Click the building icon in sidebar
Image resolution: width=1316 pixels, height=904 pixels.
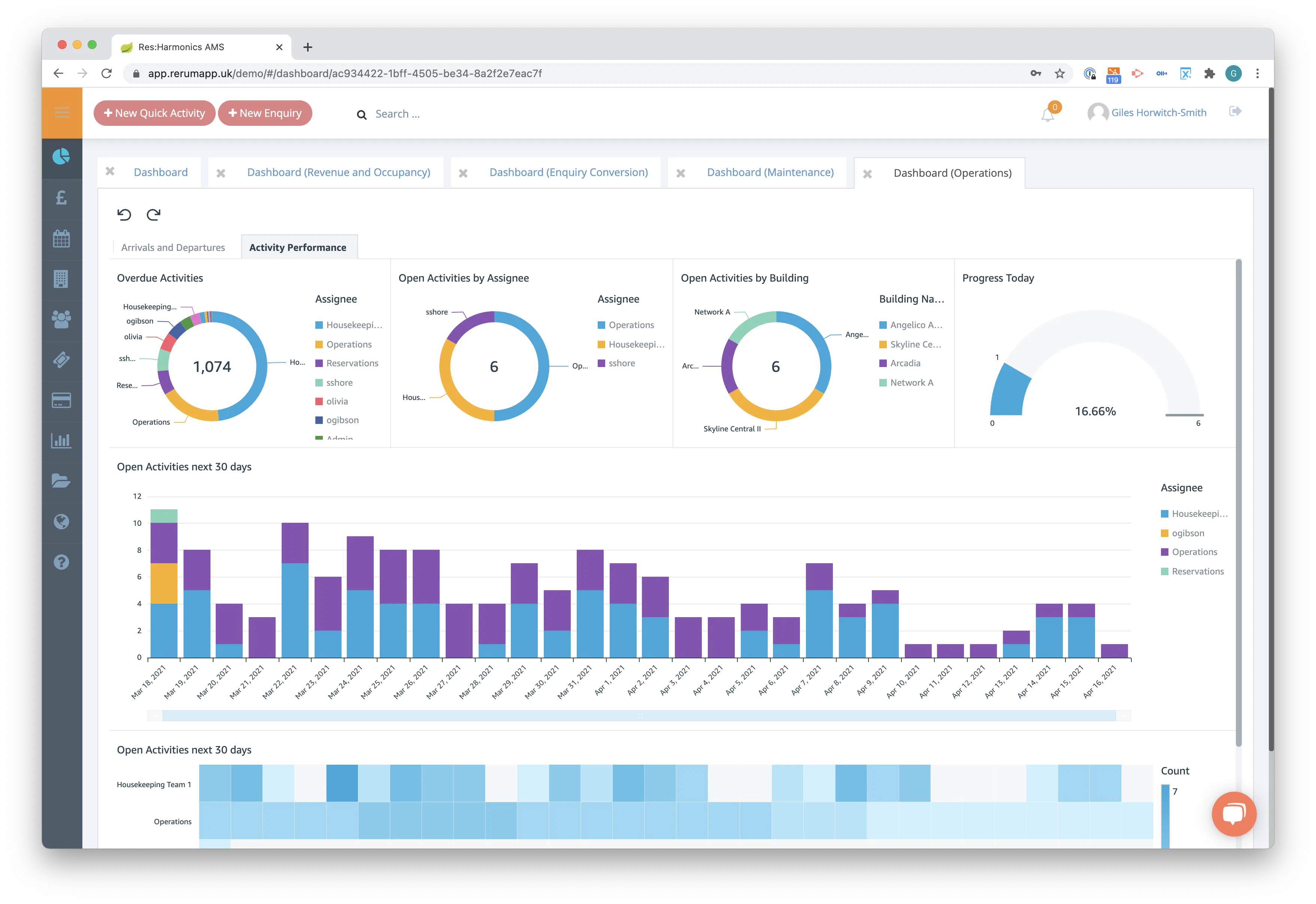click(61, 279)
